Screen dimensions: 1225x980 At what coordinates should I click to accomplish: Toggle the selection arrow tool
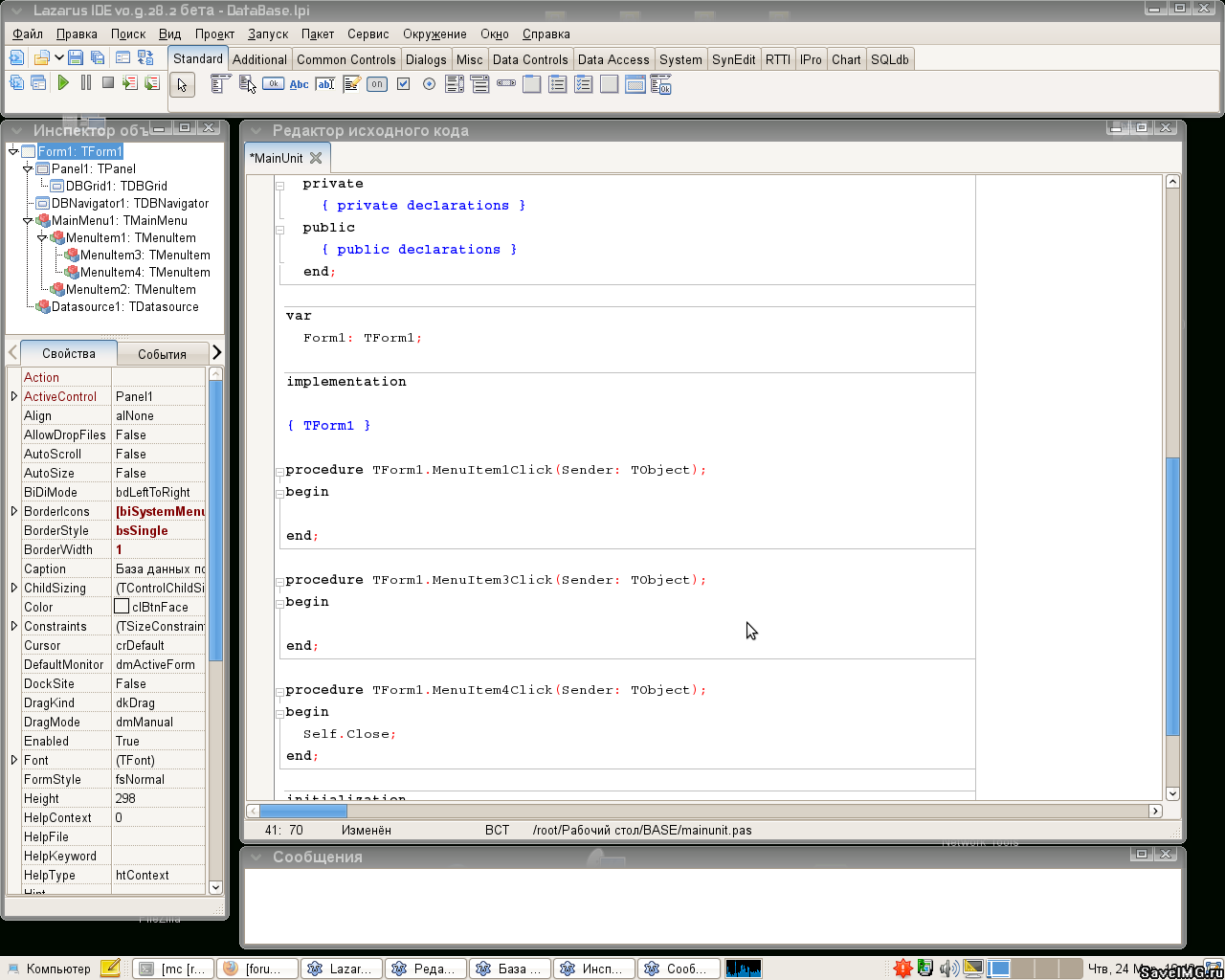coord(182,85)
